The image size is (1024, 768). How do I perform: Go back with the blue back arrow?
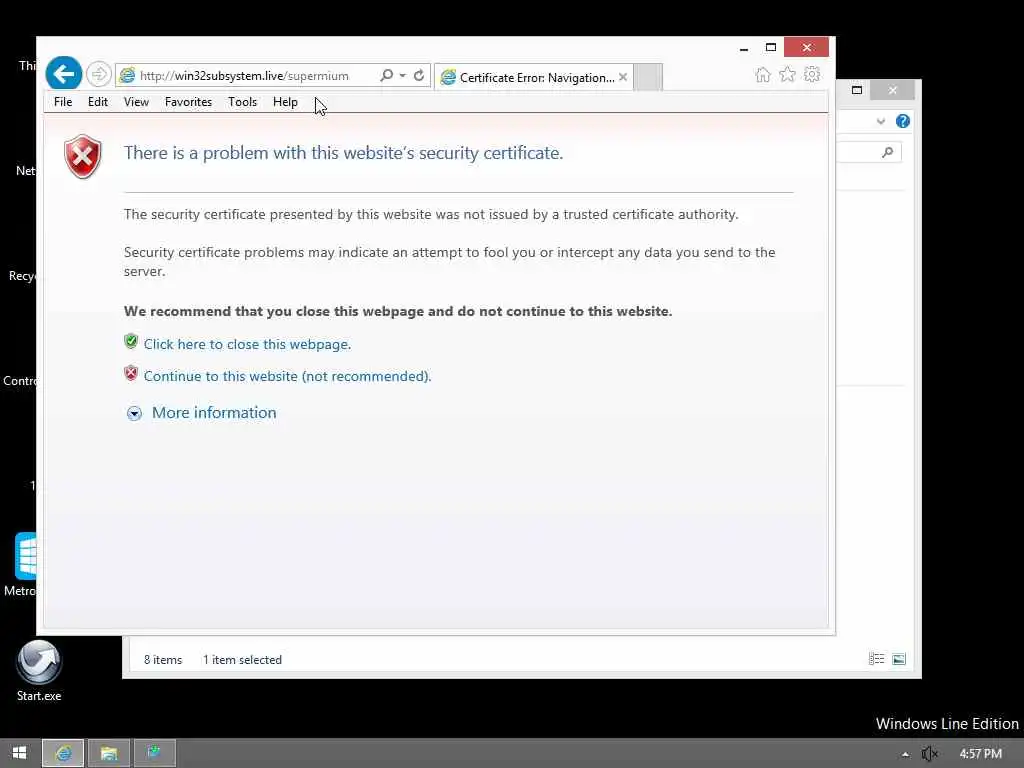pyautogui.click(x=63, y=74)
